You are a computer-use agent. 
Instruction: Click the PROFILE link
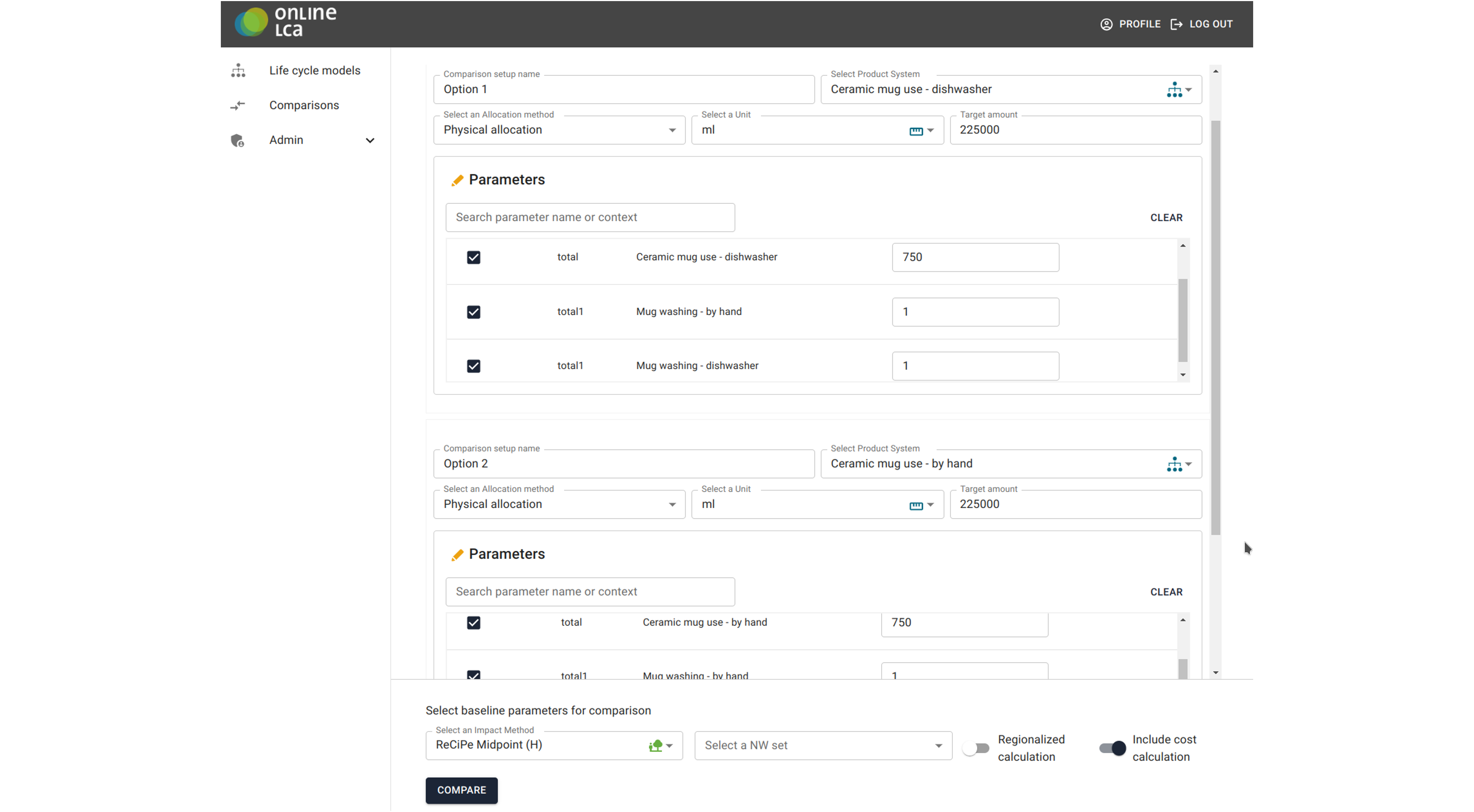coord(1139,24)
